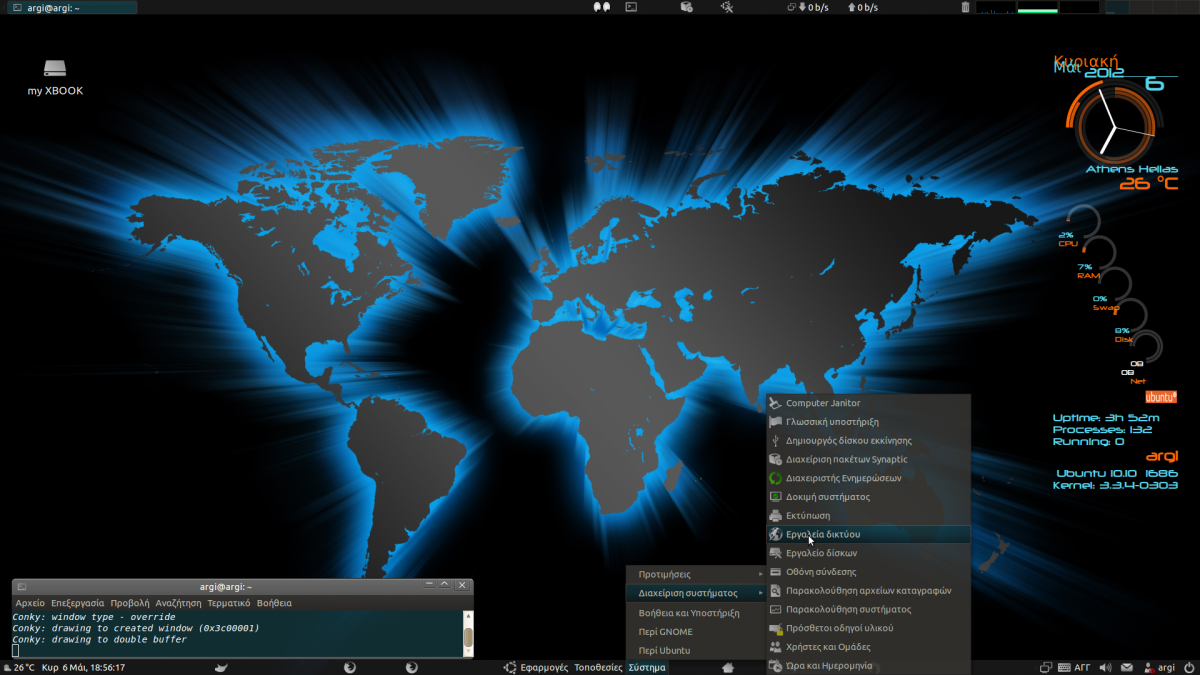
Task: Click the terminal scrollbar down arrow
Action: (468, 652)
